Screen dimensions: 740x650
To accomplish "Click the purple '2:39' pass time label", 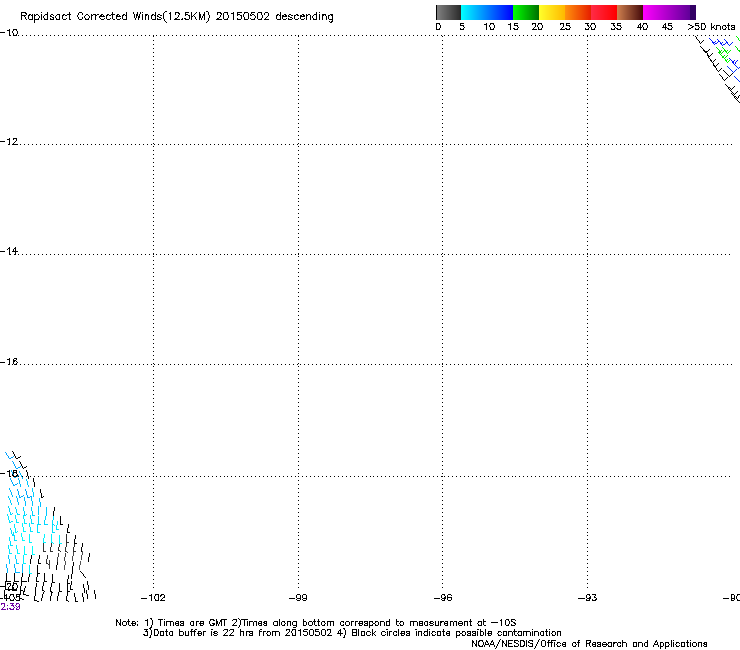I will coord(10,607).
